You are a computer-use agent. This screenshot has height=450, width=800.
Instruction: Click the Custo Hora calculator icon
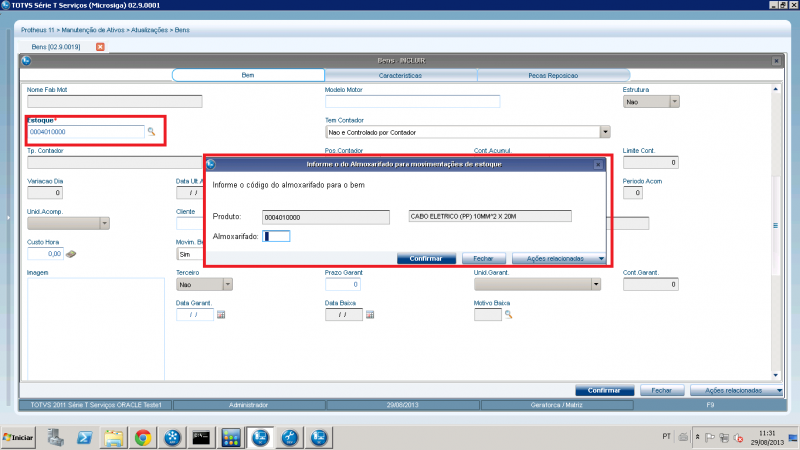tap(71, 254)
